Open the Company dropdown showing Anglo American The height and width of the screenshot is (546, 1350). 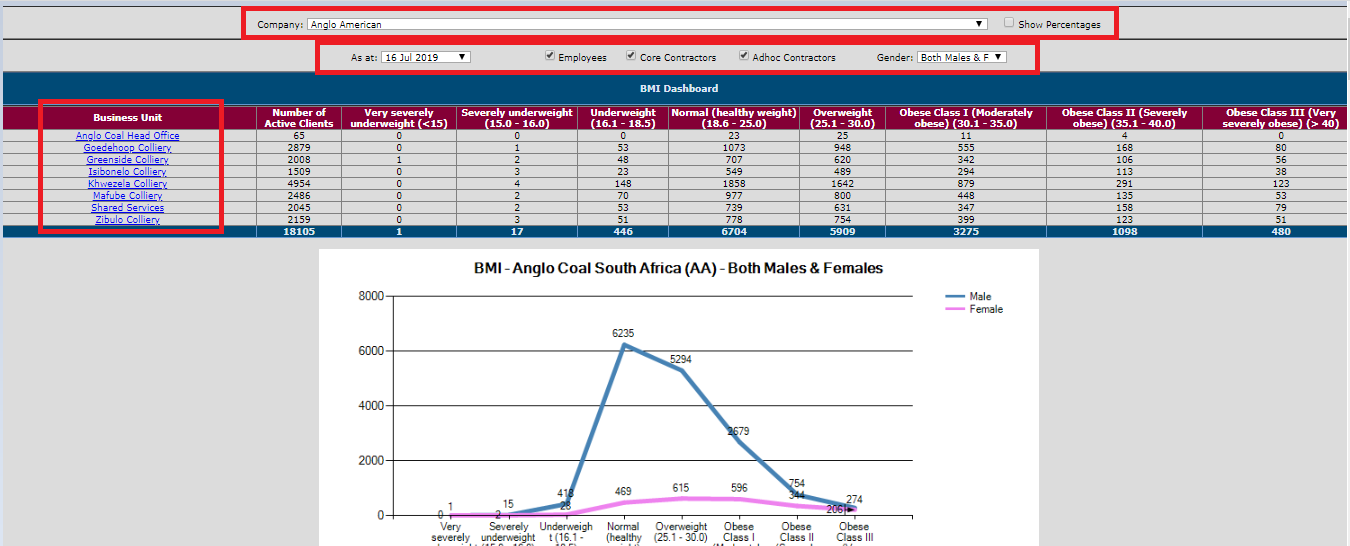647,24
